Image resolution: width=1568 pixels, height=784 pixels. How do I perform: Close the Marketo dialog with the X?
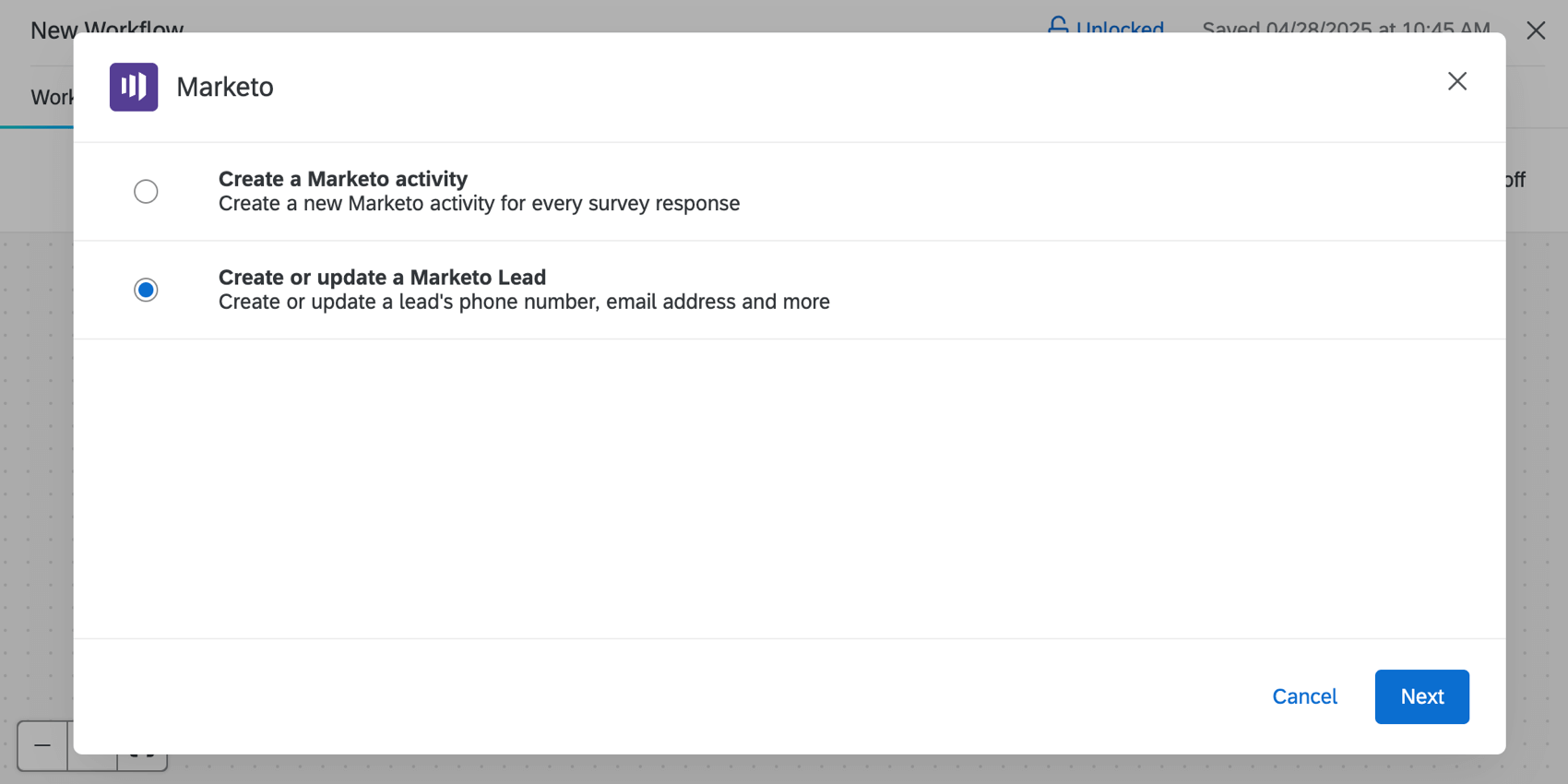pos(1457,81)
